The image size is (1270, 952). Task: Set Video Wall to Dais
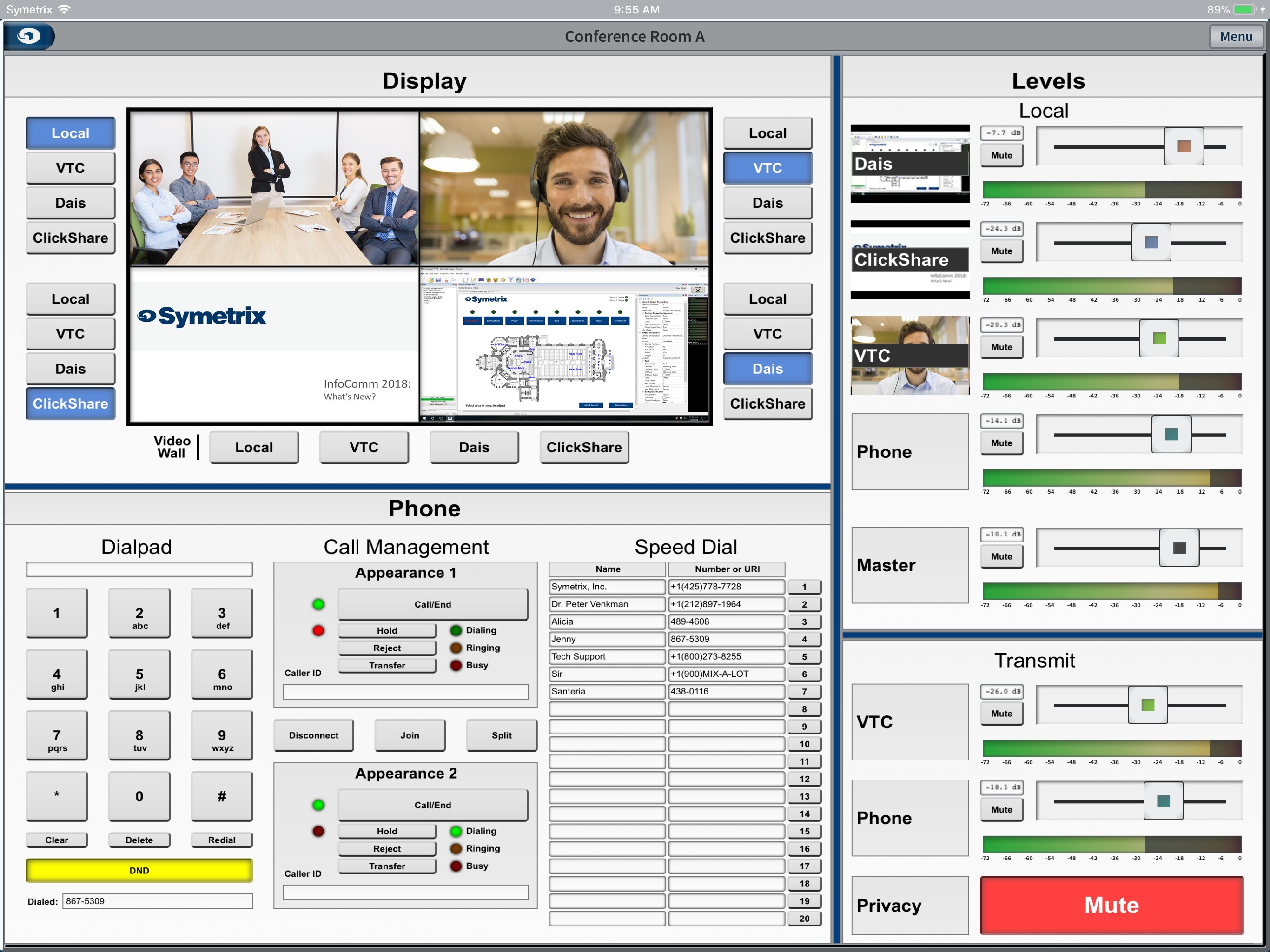pyautogui.click(x=474, y=447)
